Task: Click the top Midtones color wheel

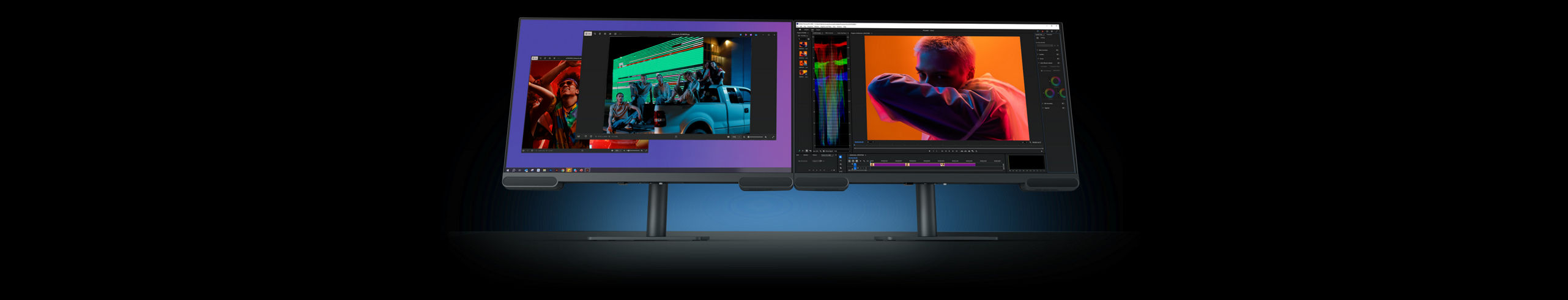Action: [1056, 81]
